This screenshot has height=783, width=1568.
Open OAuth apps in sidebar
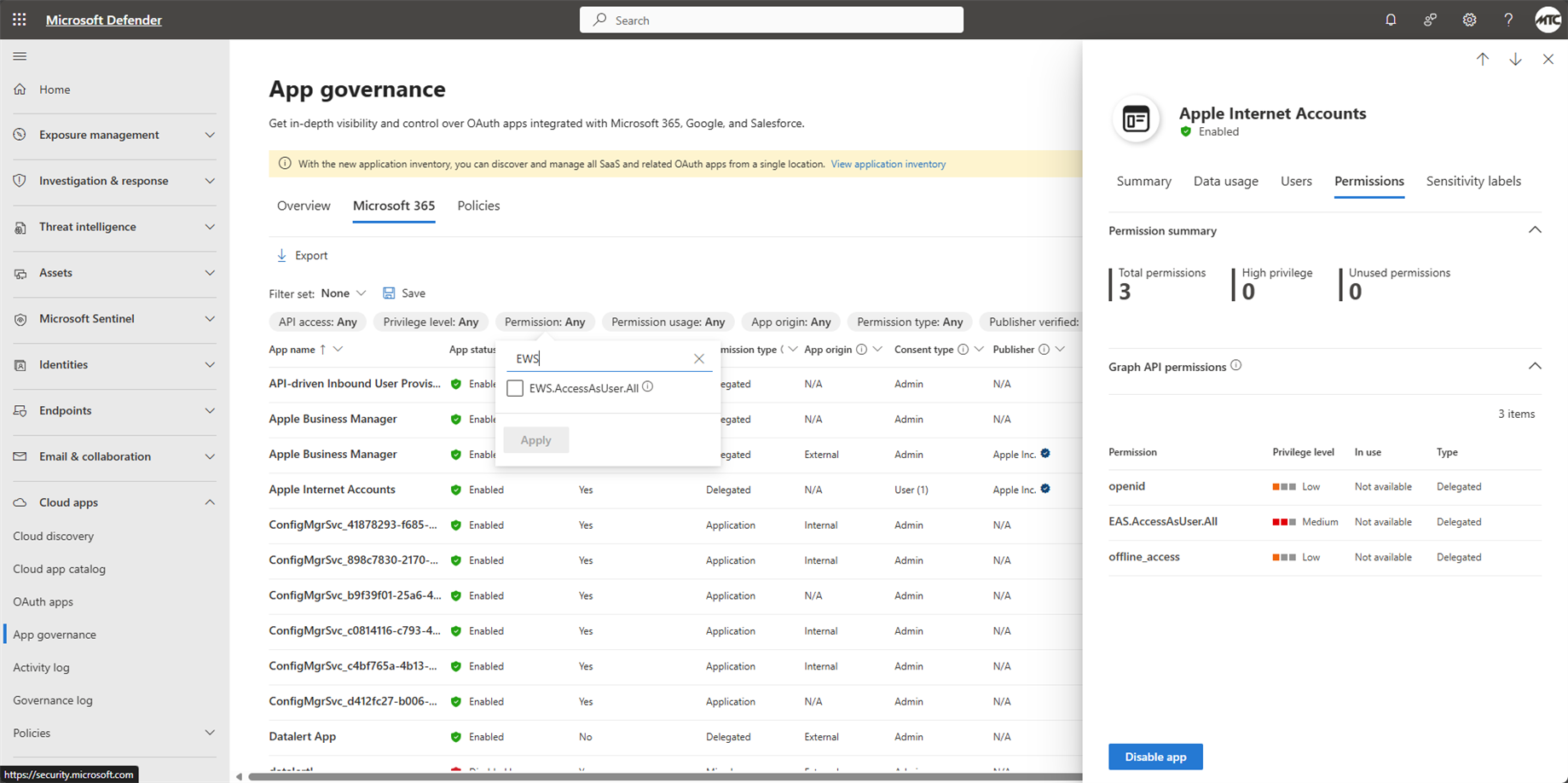click(x=43, y=601)
